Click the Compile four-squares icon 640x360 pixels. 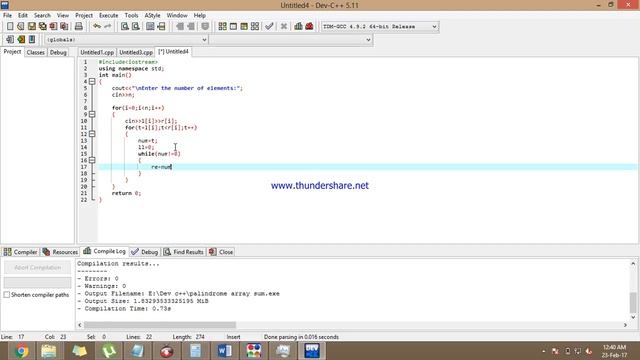pyautogui.click(x=222, y=27)
